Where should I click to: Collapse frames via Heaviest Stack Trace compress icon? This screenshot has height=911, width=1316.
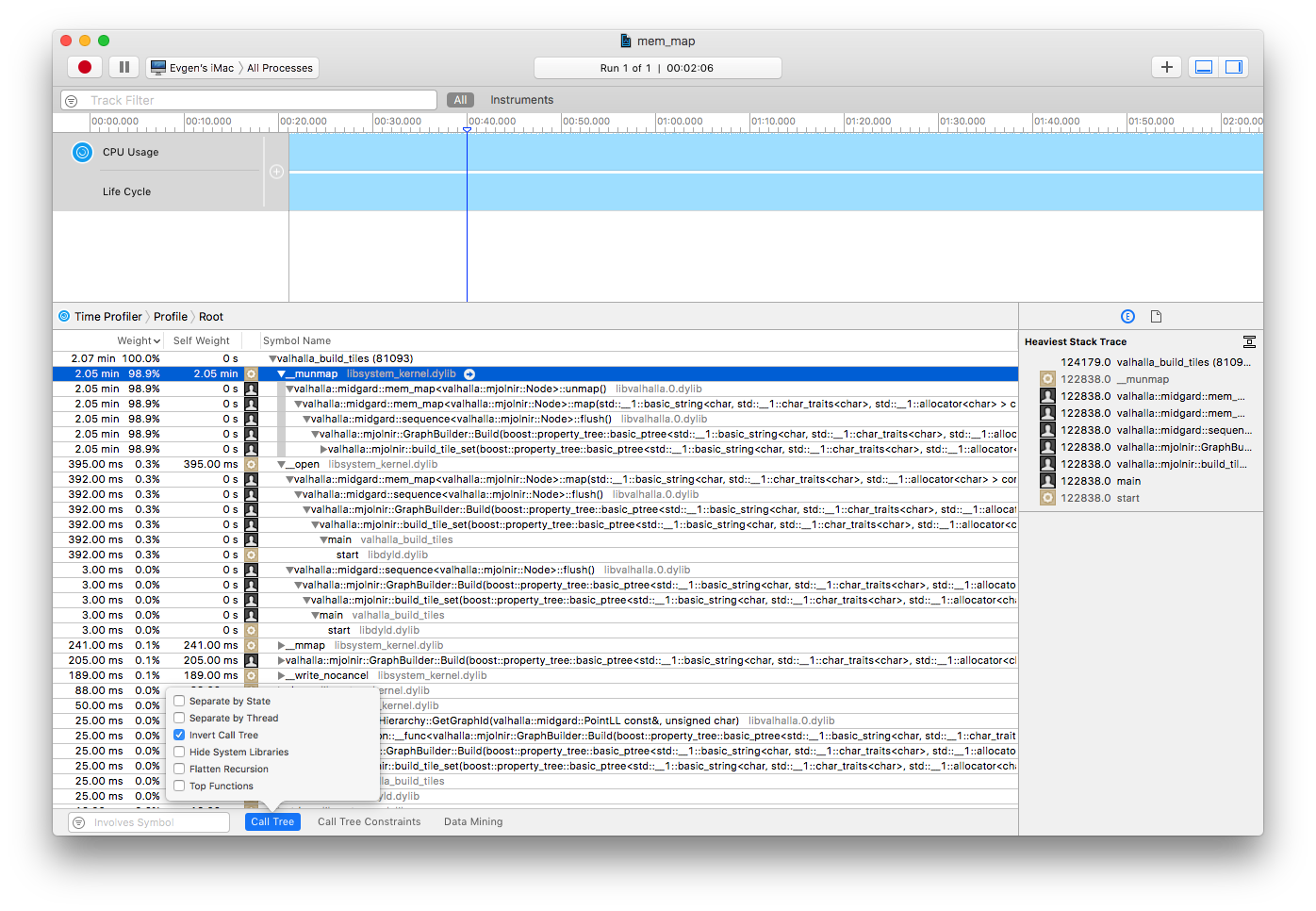1249,341
